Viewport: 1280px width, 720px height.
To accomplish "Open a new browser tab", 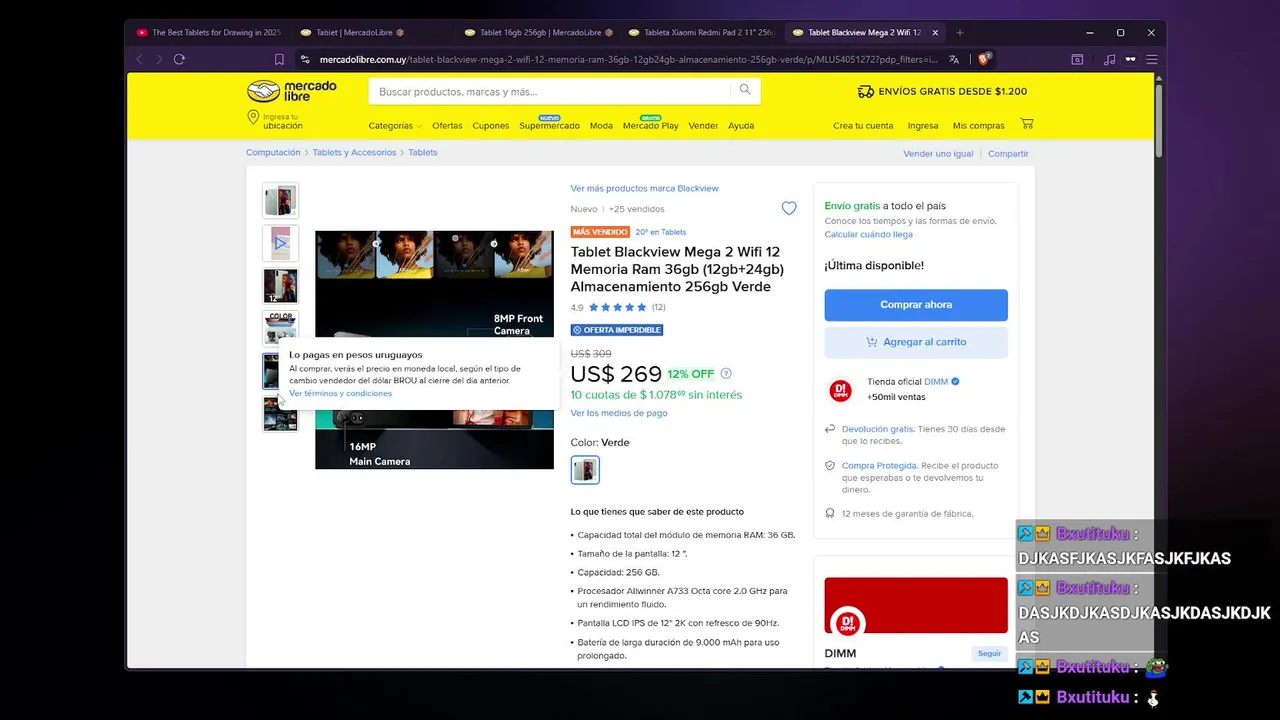I will tap(960, 32).
